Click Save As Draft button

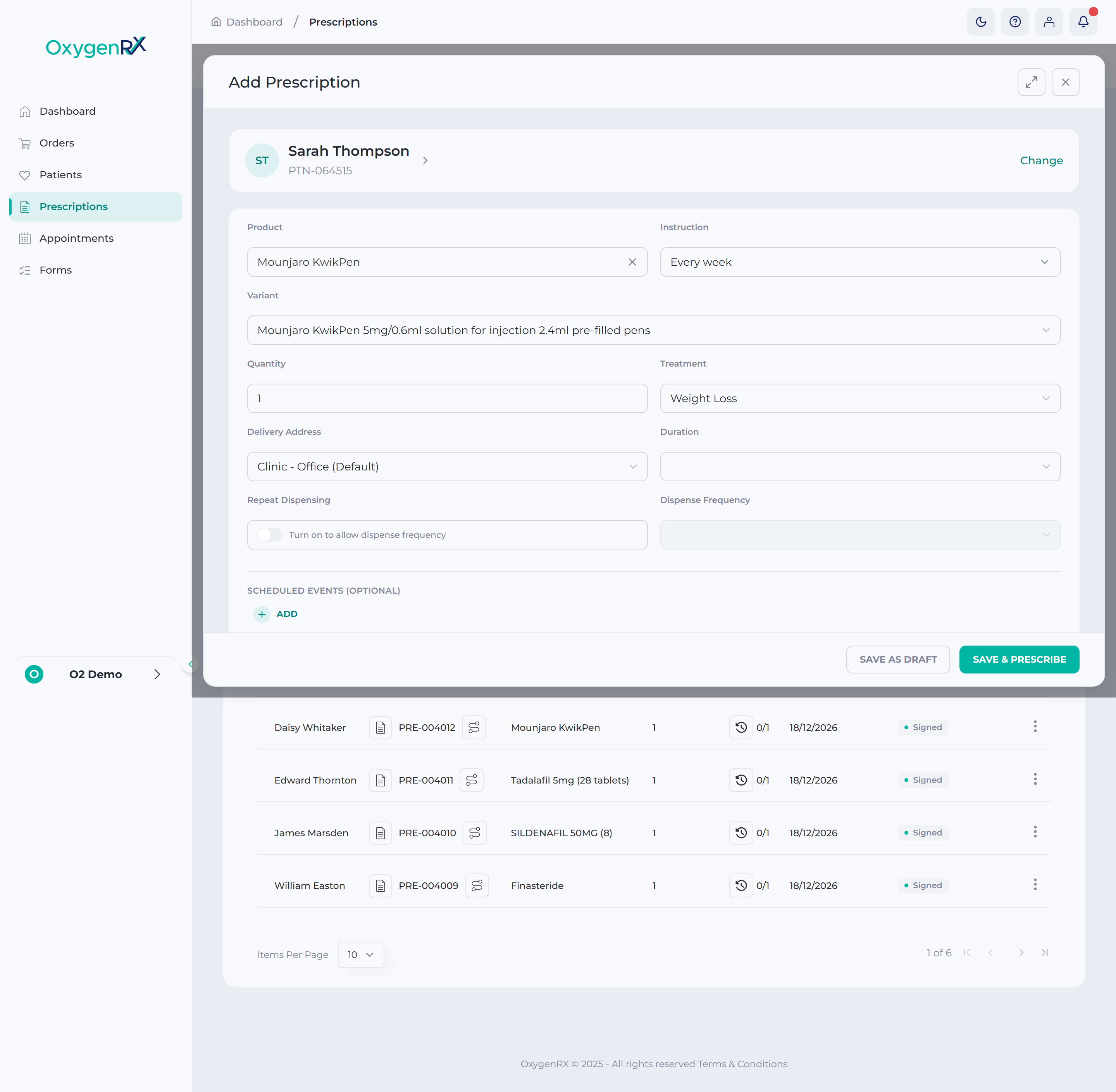[897, 660]
